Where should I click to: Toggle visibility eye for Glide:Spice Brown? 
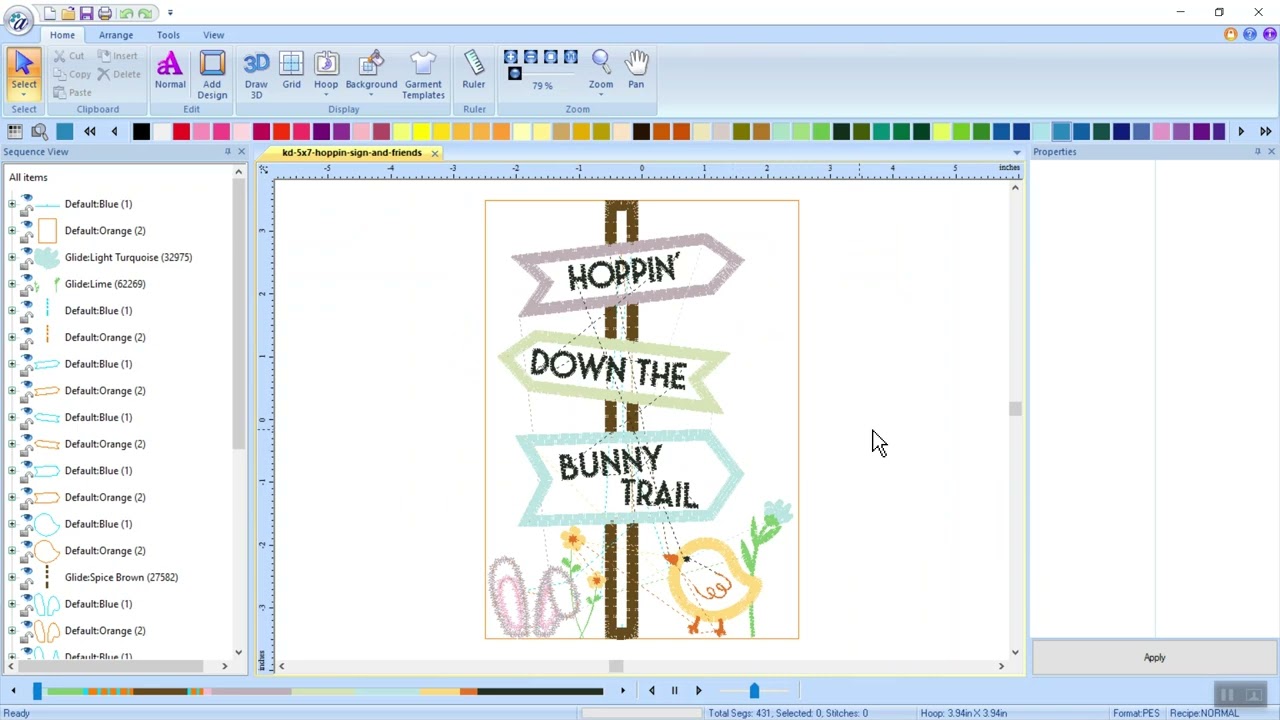[26, 571]
